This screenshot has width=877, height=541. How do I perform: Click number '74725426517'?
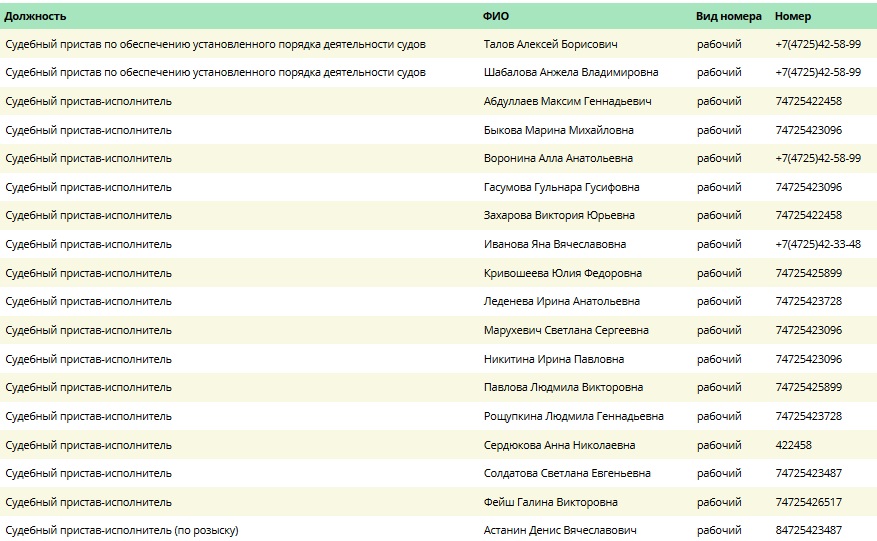(809, 503)
